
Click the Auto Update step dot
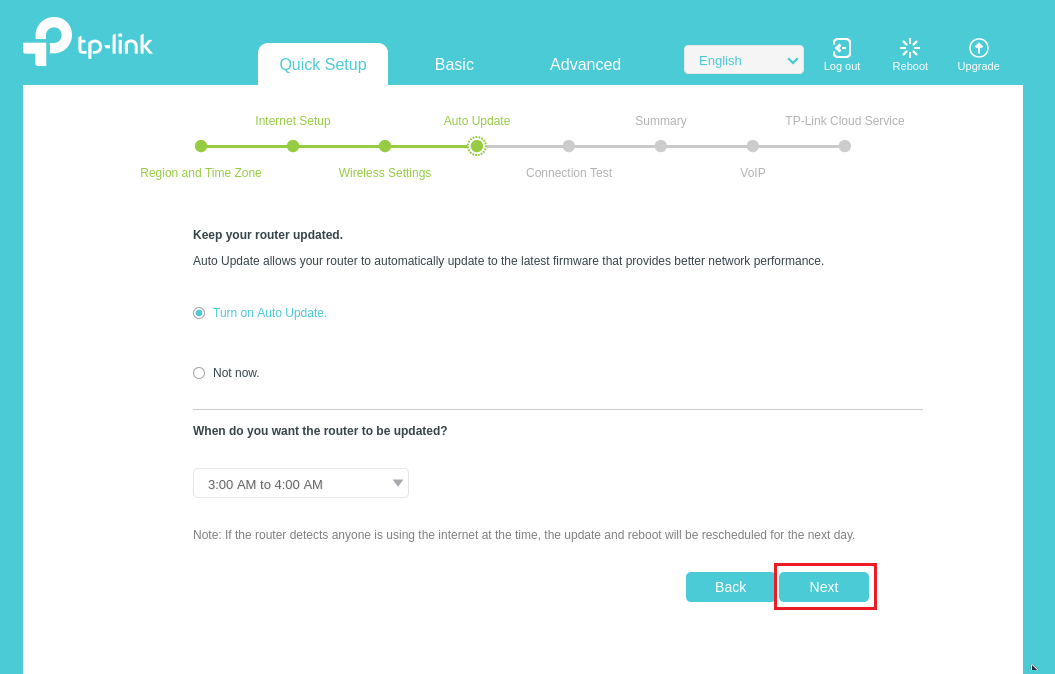(477, 146)
